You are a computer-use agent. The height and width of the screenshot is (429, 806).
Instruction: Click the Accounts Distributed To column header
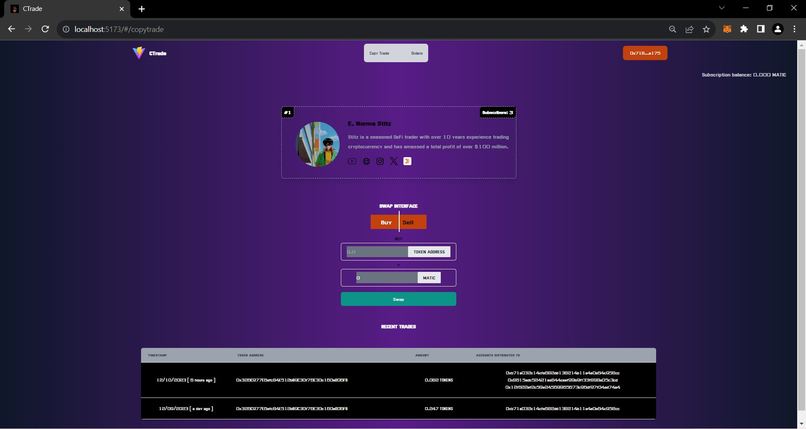click(x=498, y=356)
